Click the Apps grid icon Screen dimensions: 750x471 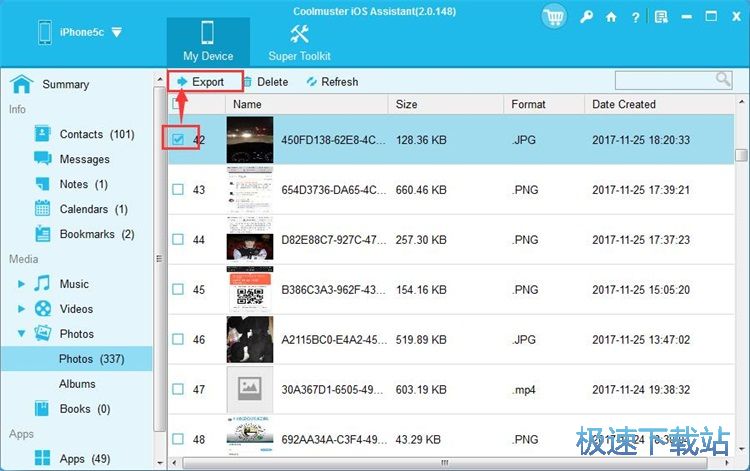point(42,458)
